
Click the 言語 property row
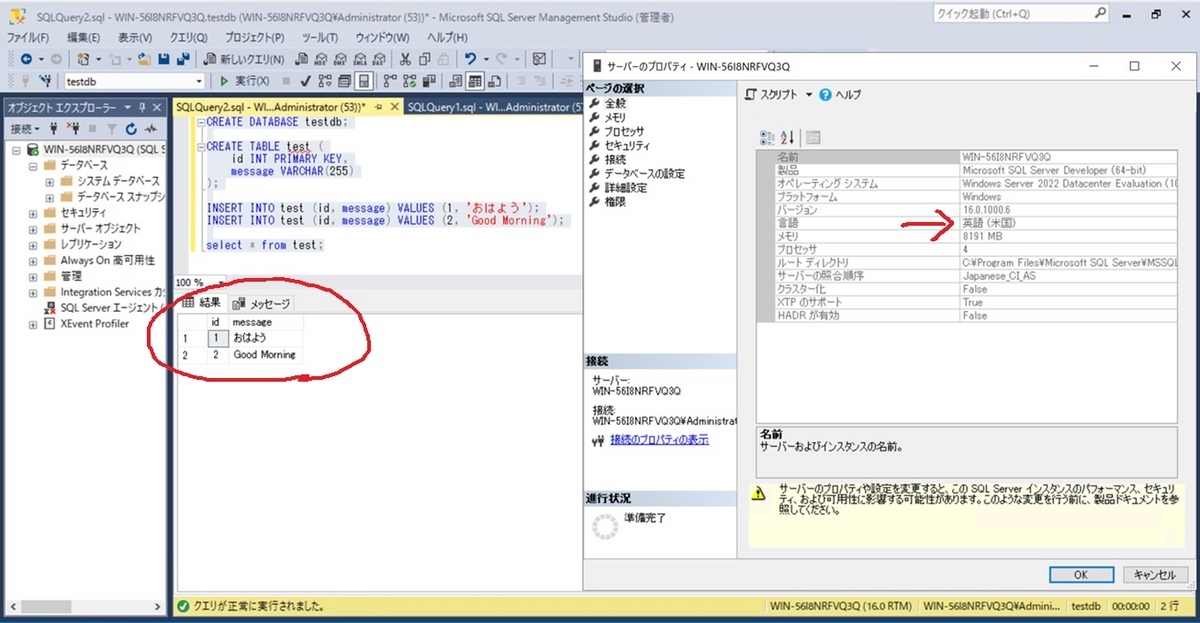[x=968, y=223]
